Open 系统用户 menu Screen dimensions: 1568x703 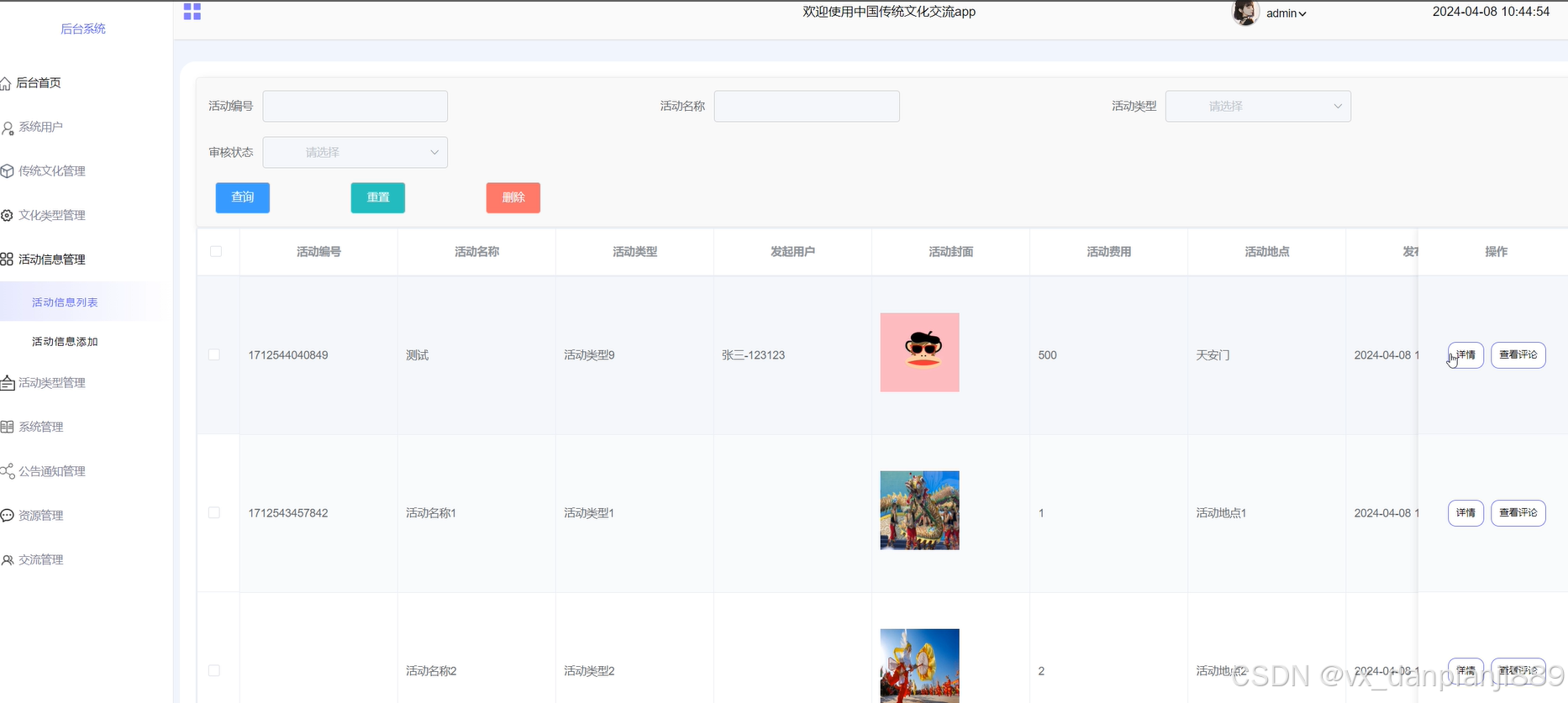click(x=41, y=127)
